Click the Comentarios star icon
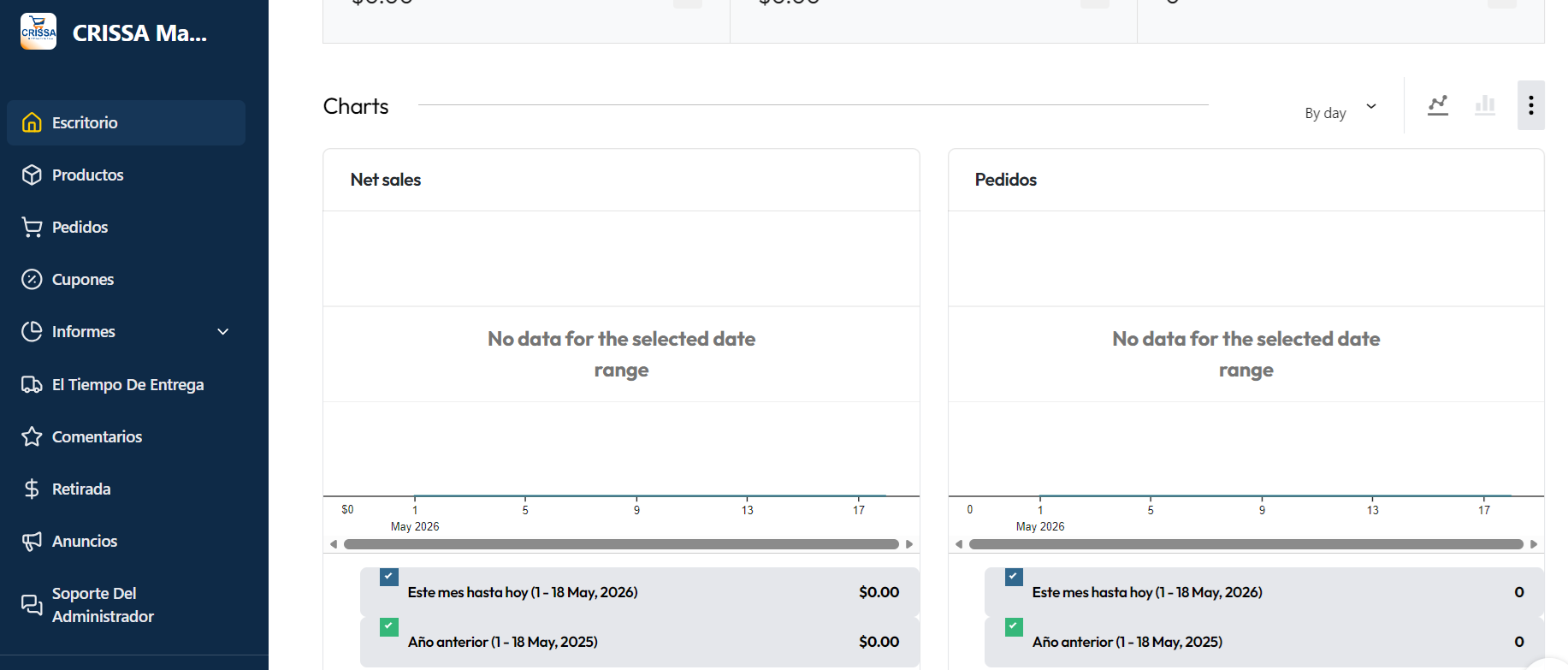The height and width of the screenshot is (670, 1568). pyautogui.click(x=32, y=436)
